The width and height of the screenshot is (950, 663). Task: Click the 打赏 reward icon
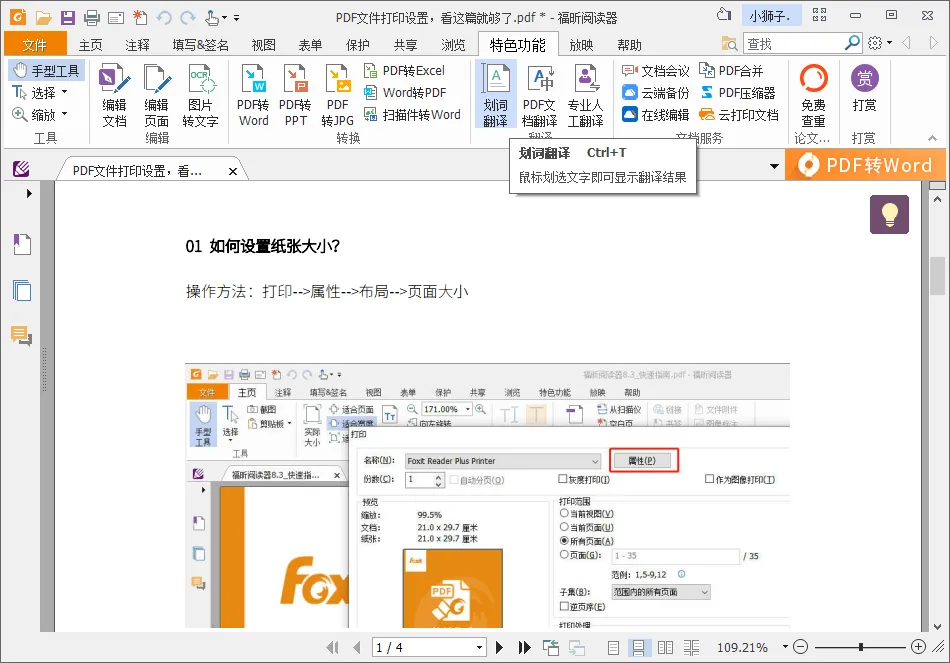click(865, 88)
